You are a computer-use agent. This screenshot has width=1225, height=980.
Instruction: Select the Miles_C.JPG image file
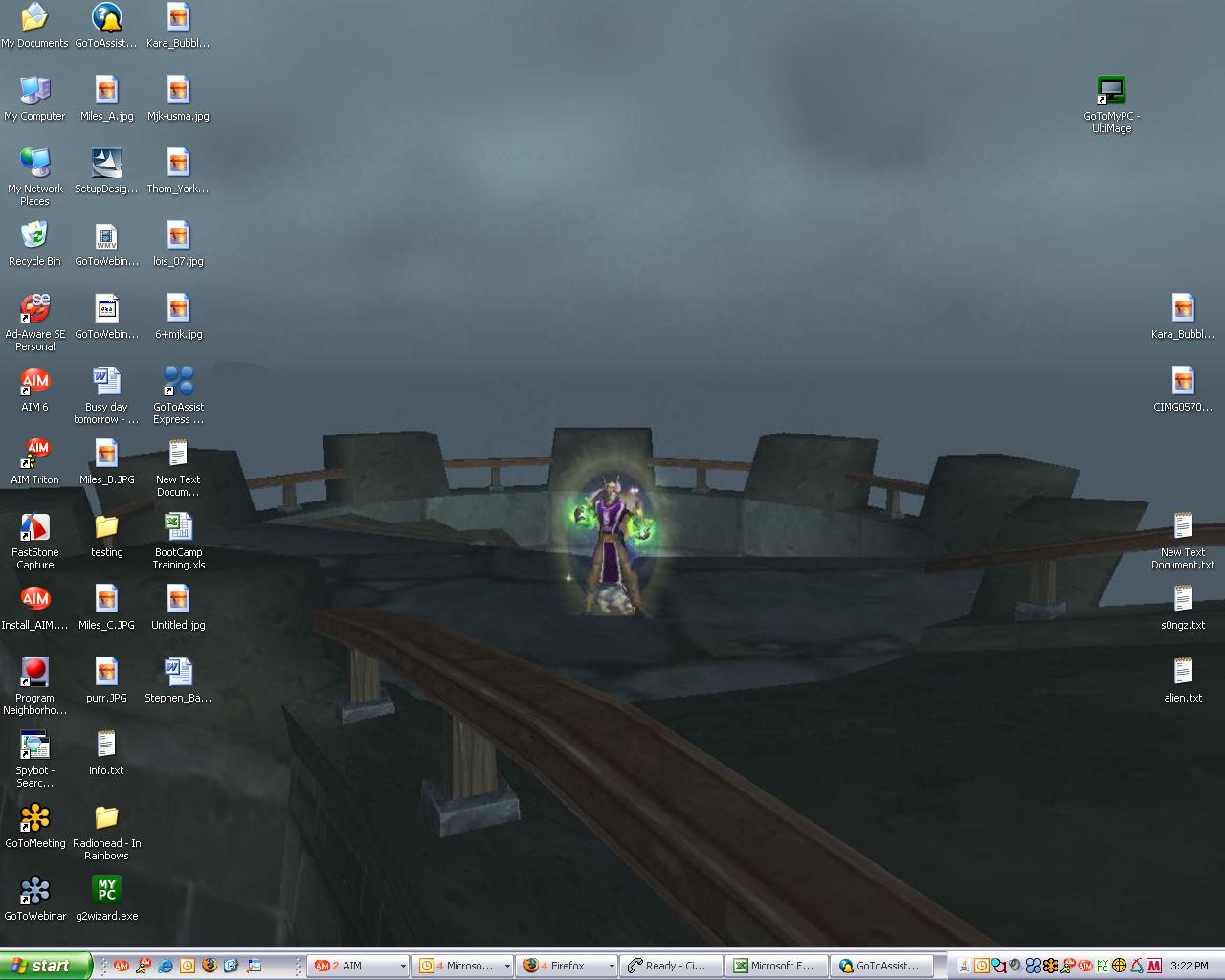(106, 608)
